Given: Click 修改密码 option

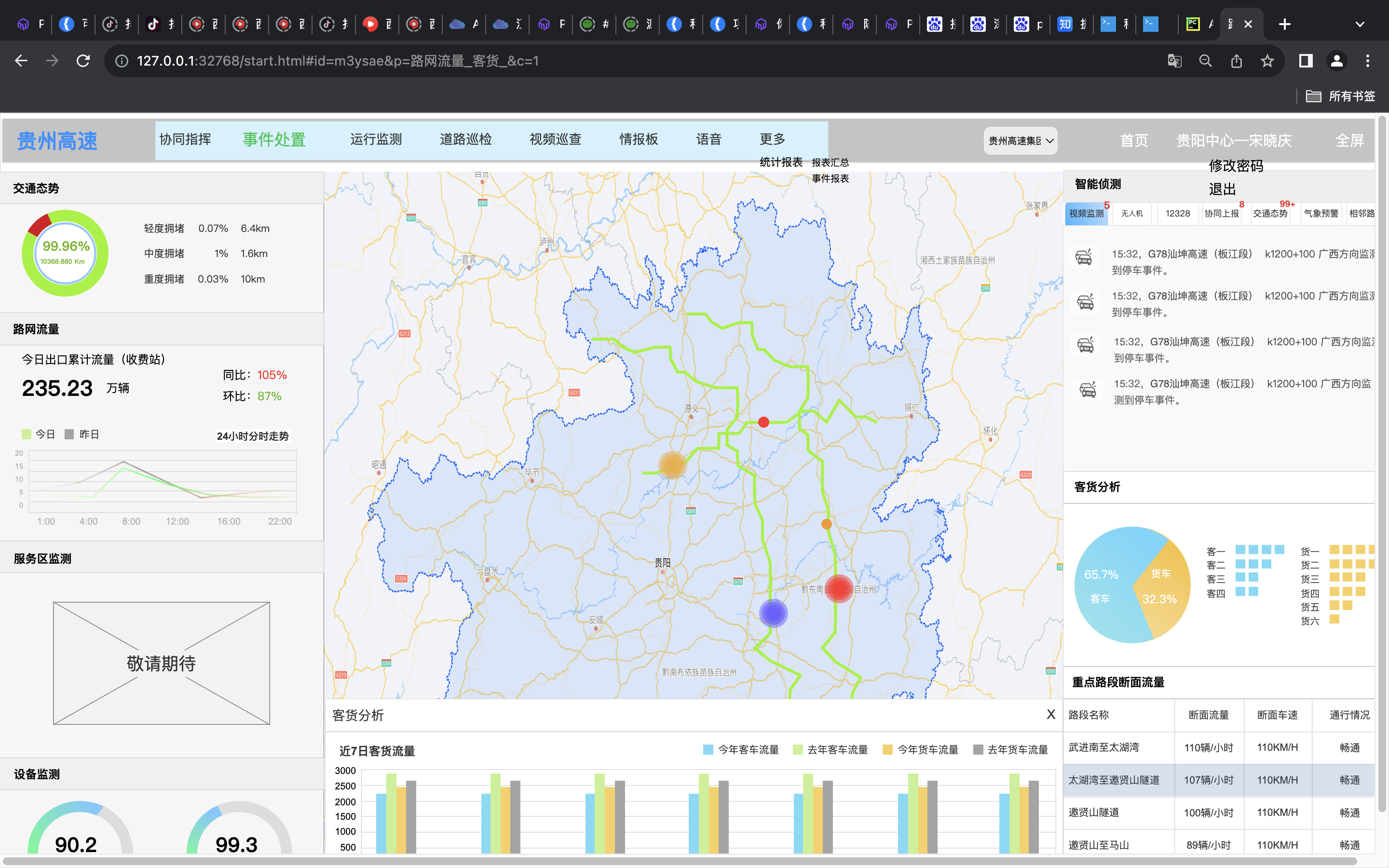Looking at the screenshot, I should [x=1236, y=166].
